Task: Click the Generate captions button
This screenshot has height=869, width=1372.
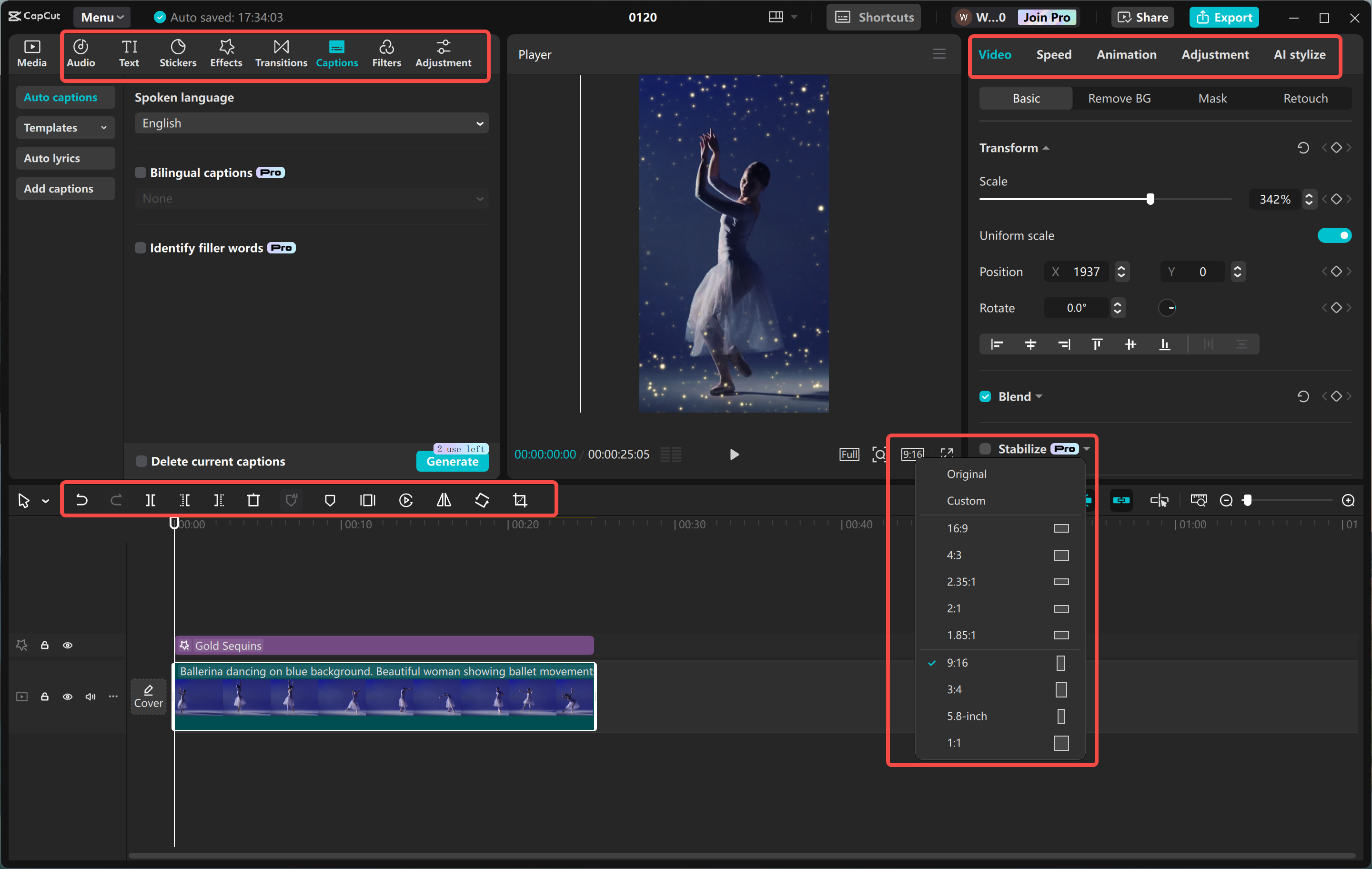Action: point(452,462)
